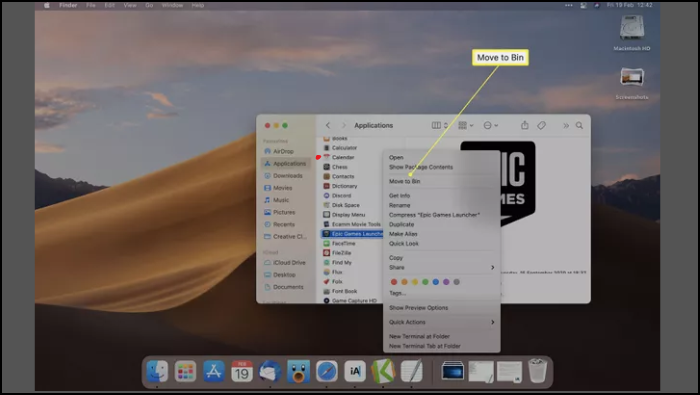Expand the Quick Actions submenu
Screen dimensions: 700x395
point(442,322)
